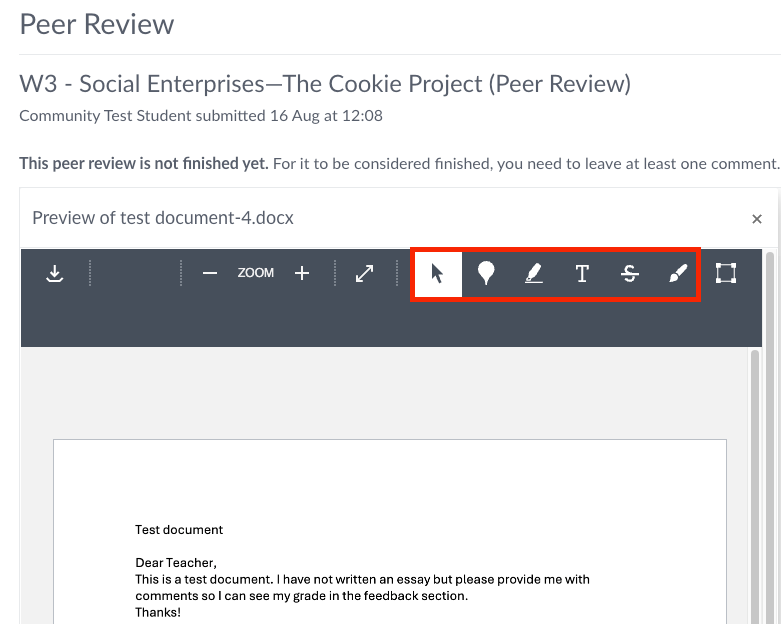
Task: Click the ZOOM label in the toolbar
Action: coord(256,273)
